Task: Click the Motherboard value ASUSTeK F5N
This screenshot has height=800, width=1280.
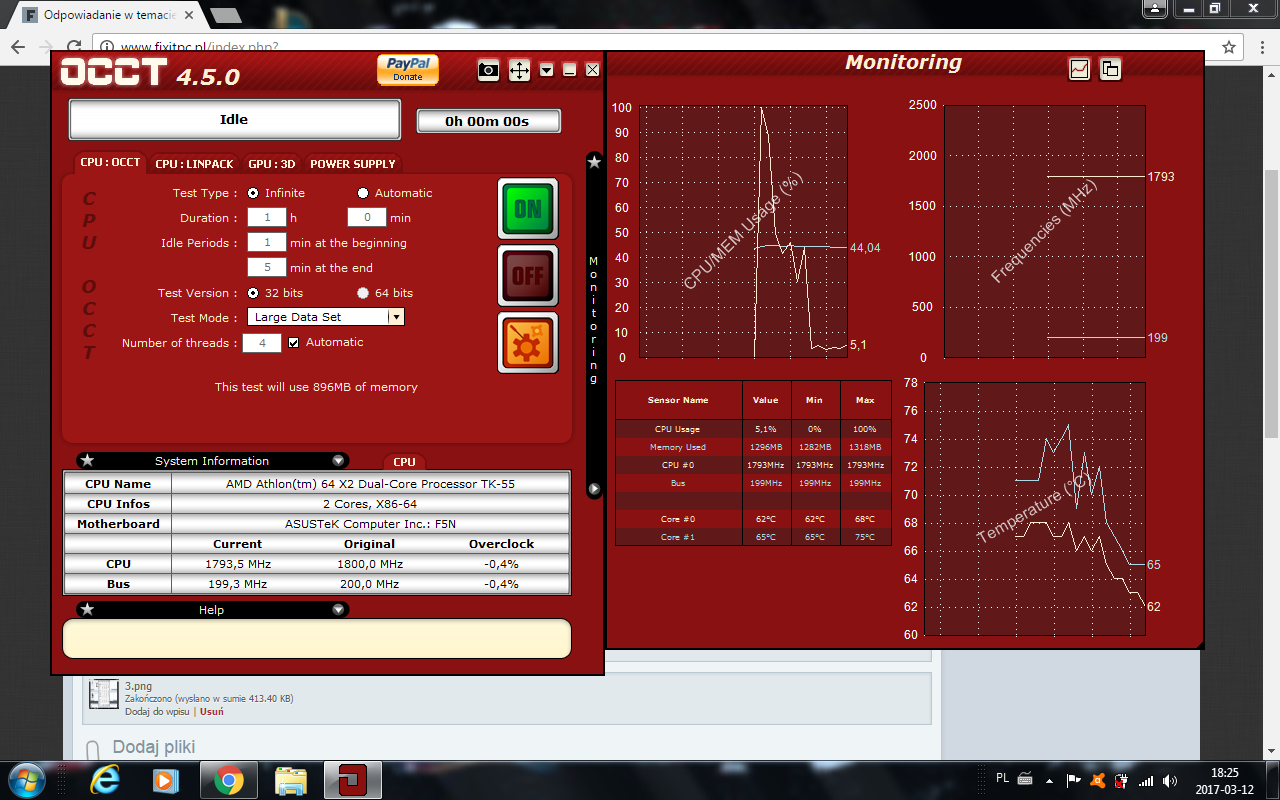Action: coord(370,524)
